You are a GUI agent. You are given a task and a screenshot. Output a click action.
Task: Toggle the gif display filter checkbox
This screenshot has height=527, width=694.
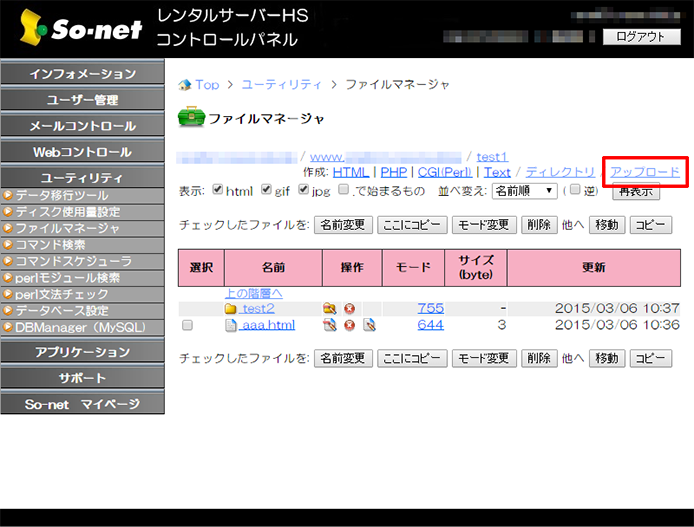[266, 190]
